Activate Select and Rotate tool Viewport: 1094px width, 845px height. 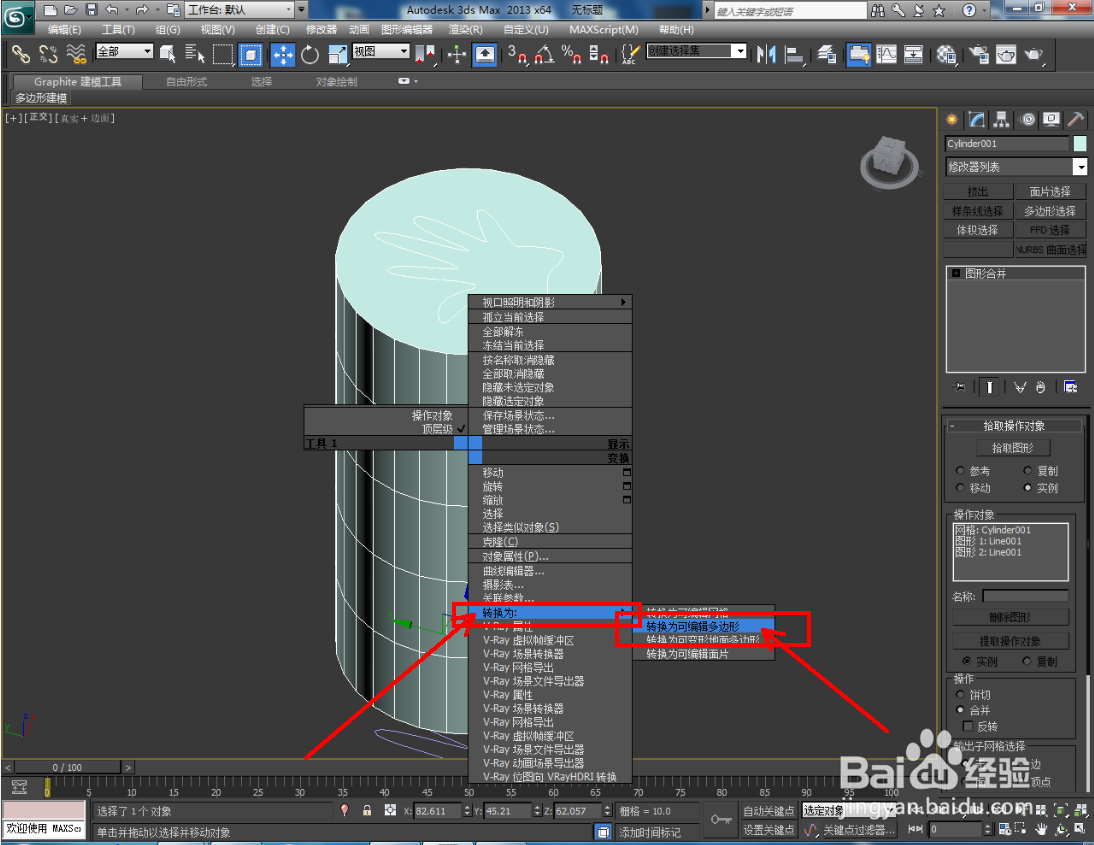click(x=310, y=54)
